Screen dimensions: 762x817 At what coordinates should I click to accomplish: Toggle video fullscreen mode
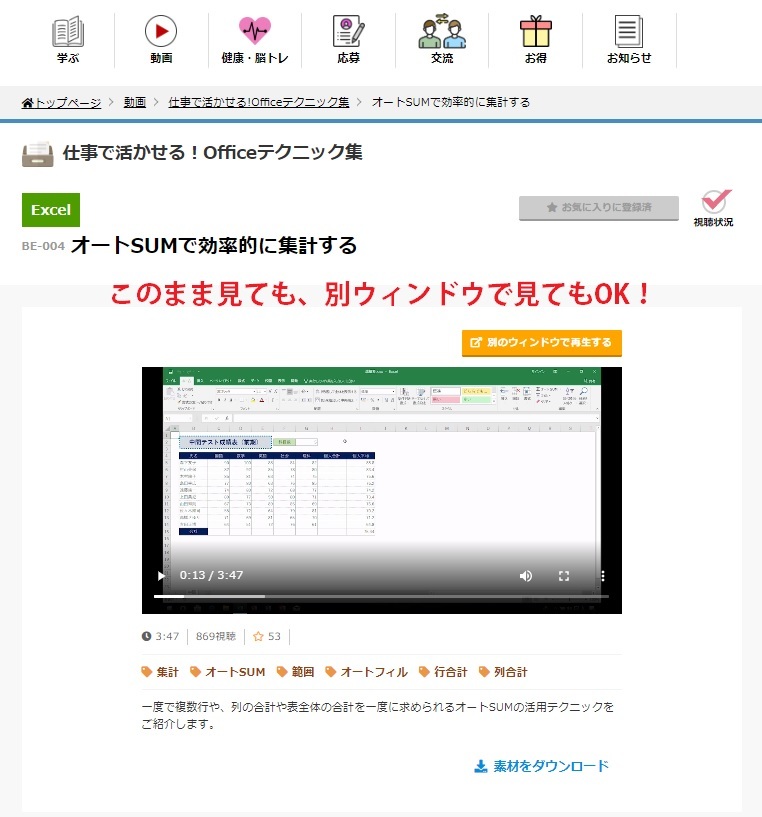564,575
